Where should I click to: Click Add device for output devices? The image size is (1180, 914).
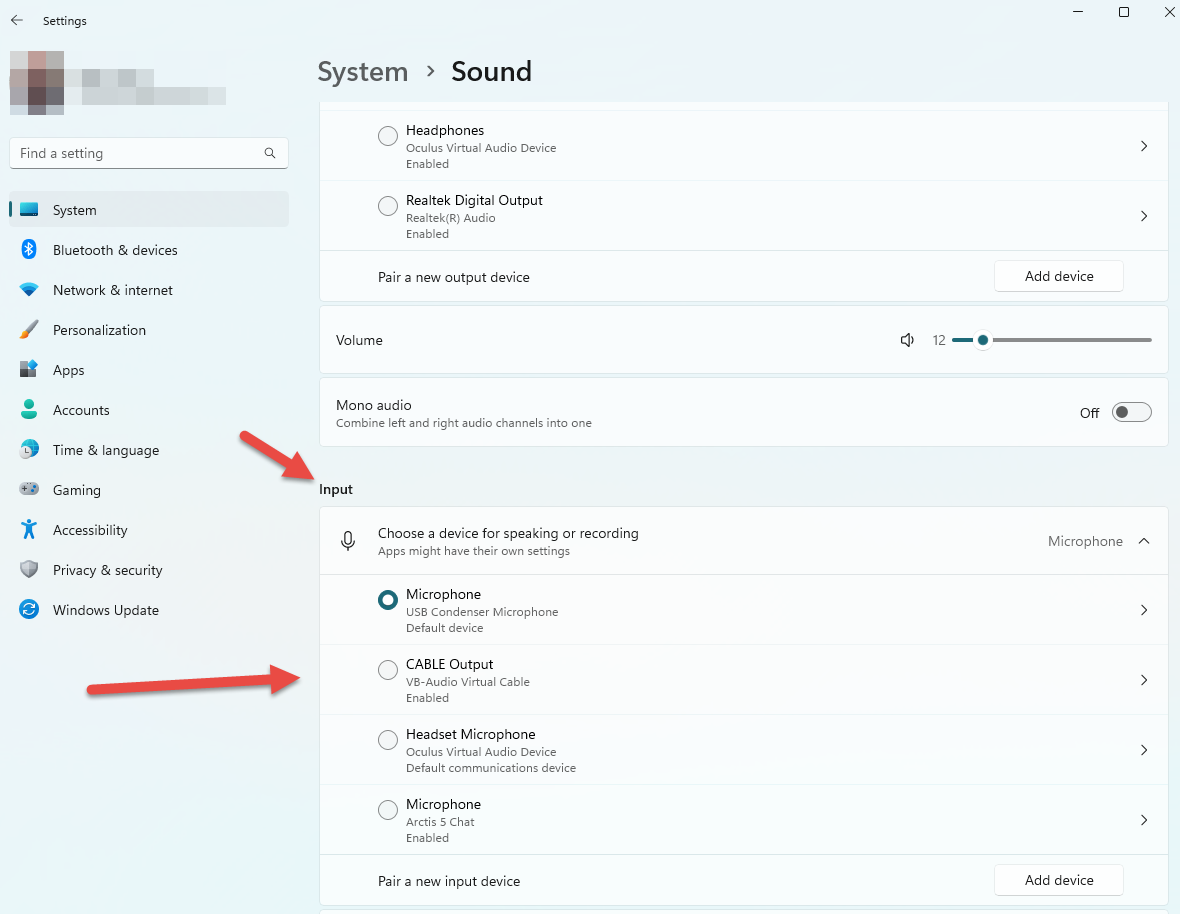1058,276
